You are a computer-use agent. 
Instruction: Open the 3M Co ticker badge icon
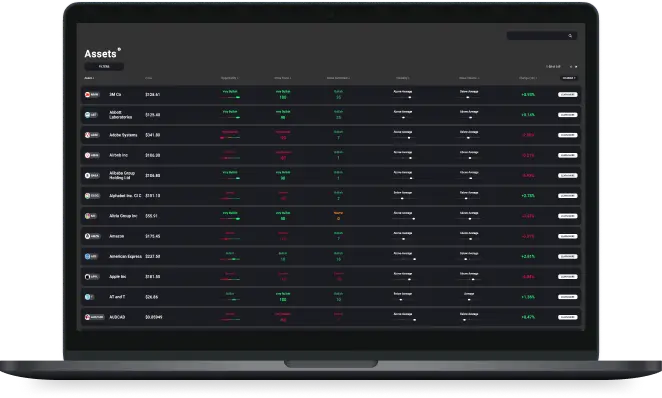tap(92, 95)
